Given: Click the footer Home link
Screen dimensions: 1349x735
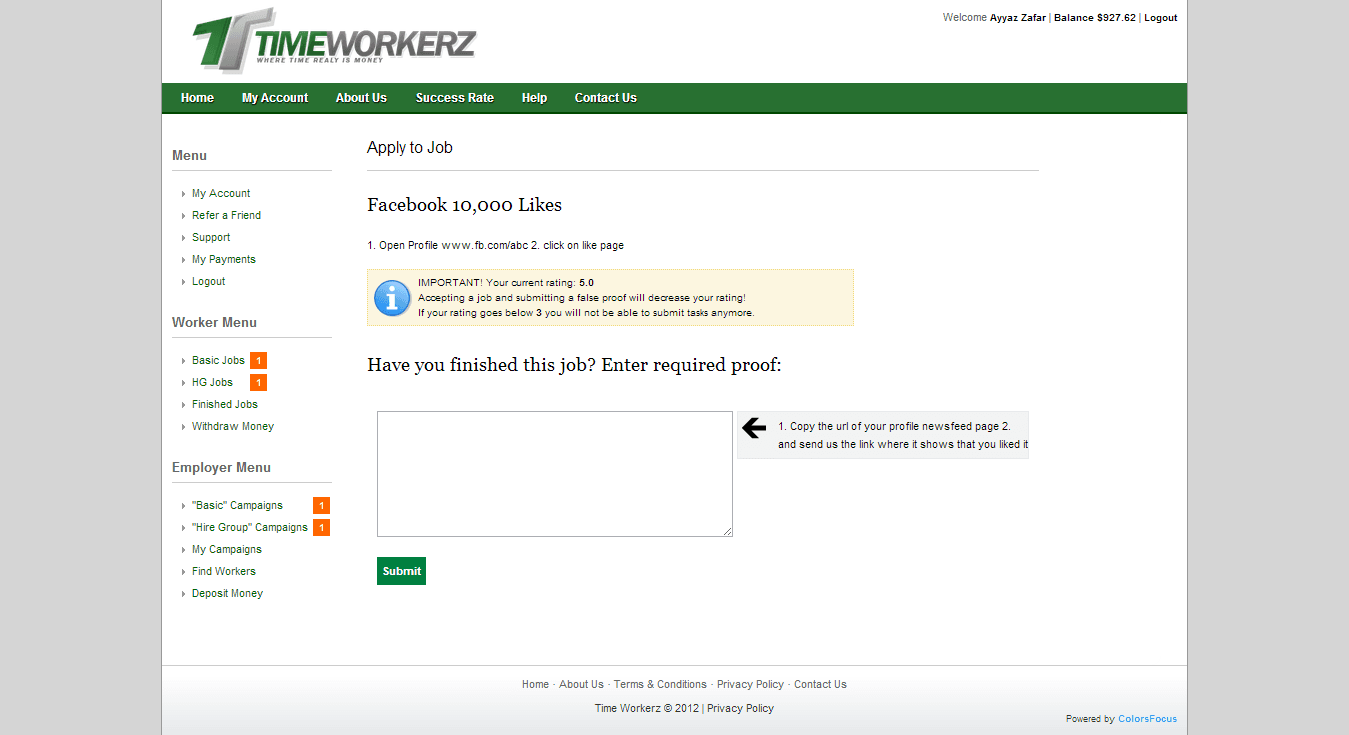Looking at the screenshot, I should (535, 685).
